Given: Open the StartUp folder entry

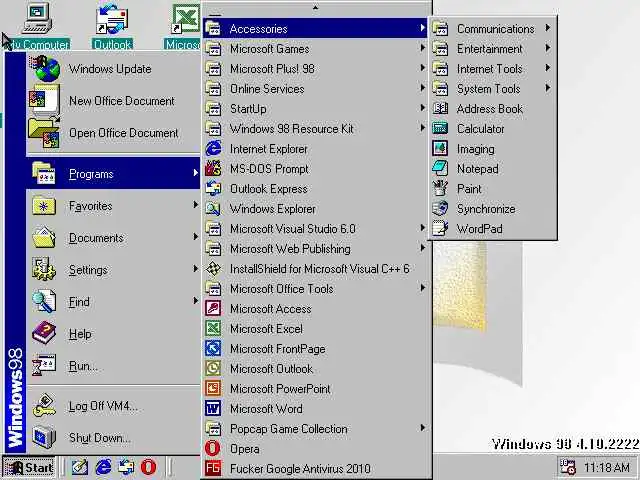Looking at the screenshot, I should pyautogui.click(x=315, y=109).
